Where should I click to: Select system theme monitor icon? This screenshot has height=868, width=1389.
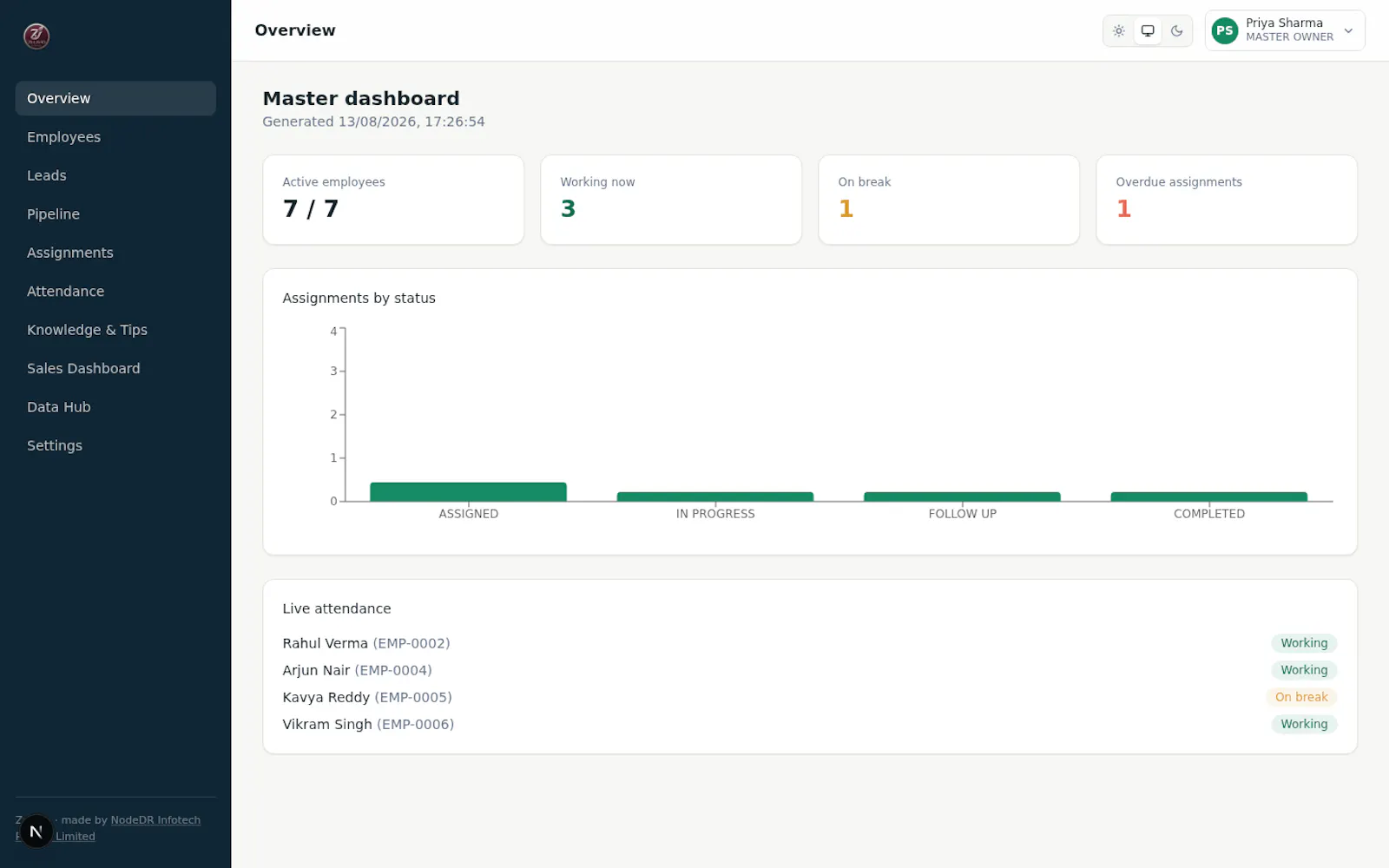(1148, 30)
